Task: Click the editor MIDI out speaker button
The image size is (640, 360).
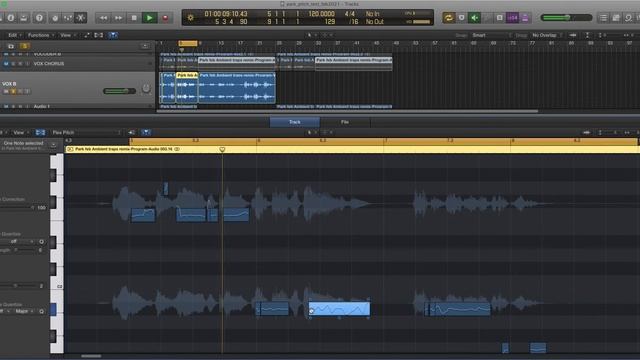Action: pyautogui.click(x=131, y=133)
